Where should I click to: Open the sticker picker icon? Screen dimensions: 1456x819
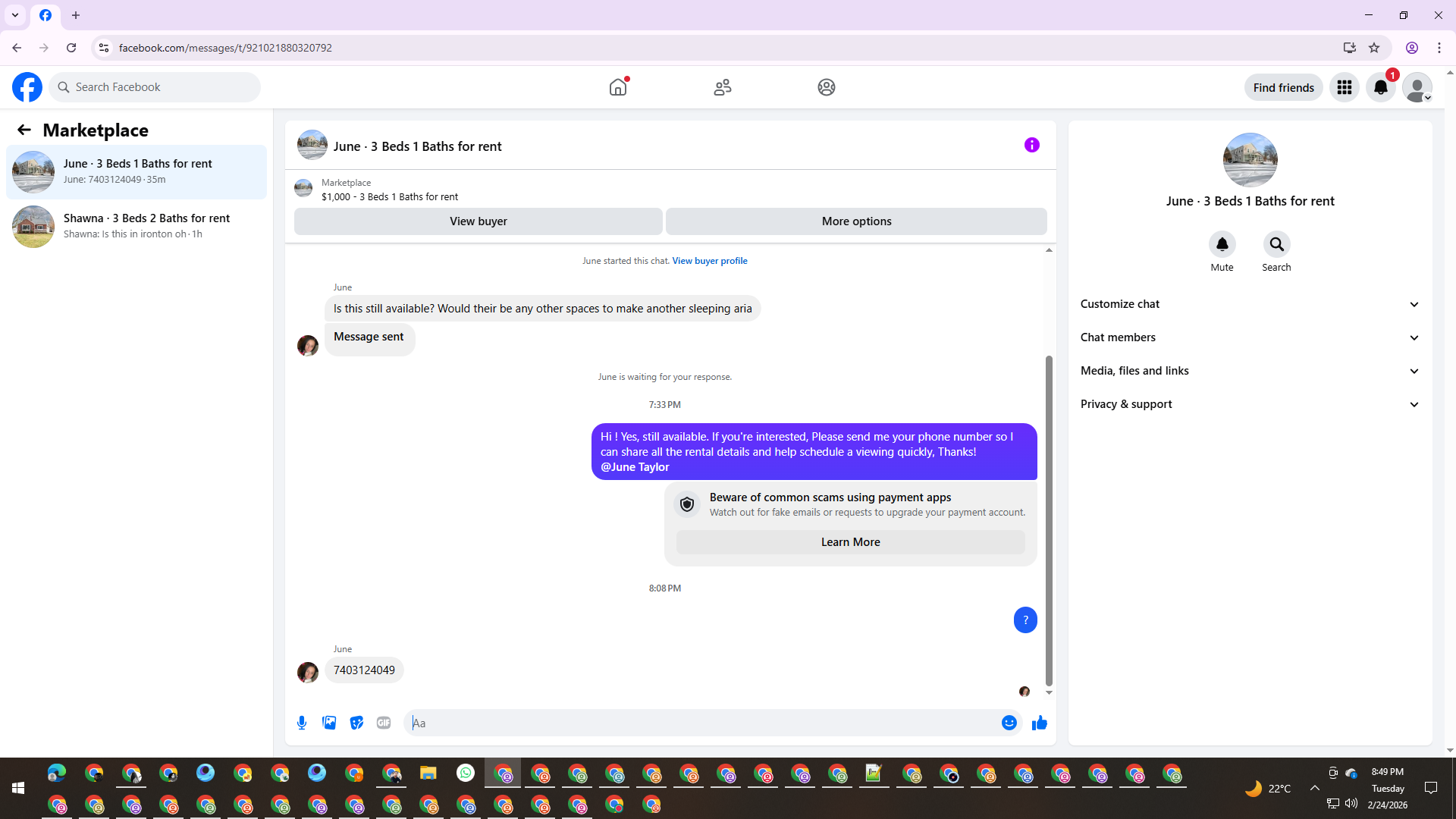[356, 723]
